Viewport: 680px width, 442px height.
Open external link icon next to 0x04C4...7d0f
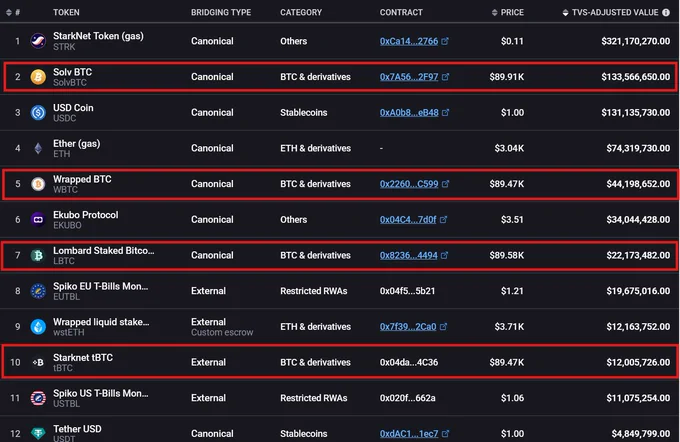pos(443,219)
